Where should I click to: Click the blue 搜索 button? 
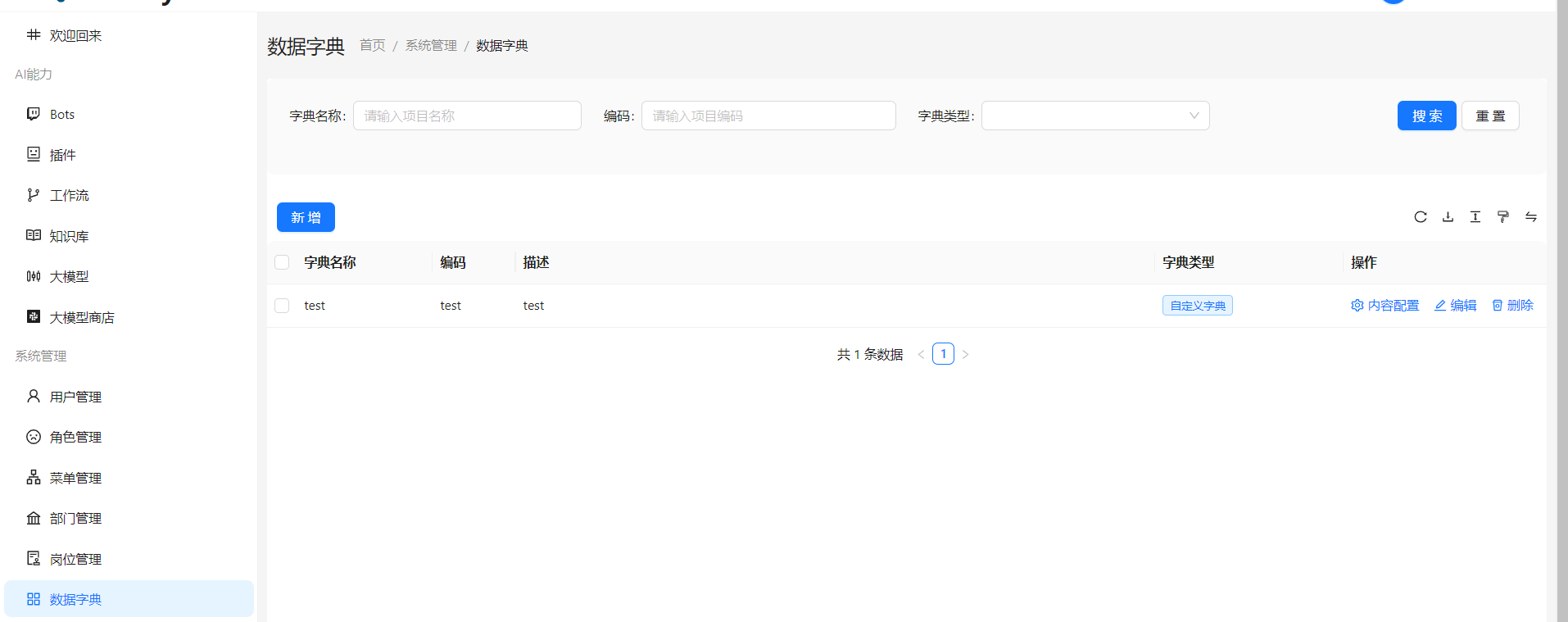click(1426, 116)
